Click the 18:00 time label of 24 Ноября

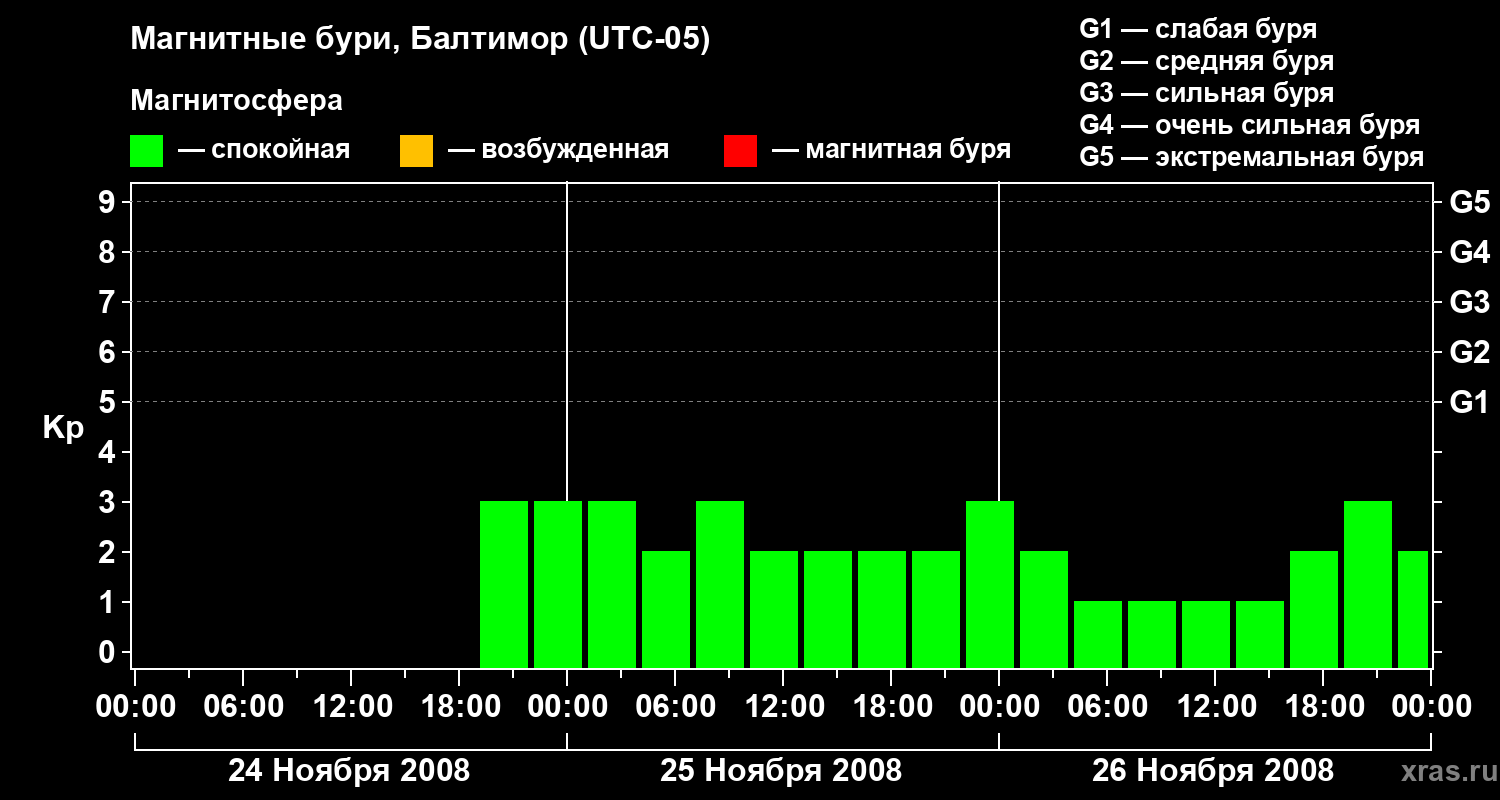click(x=460, y=707)
